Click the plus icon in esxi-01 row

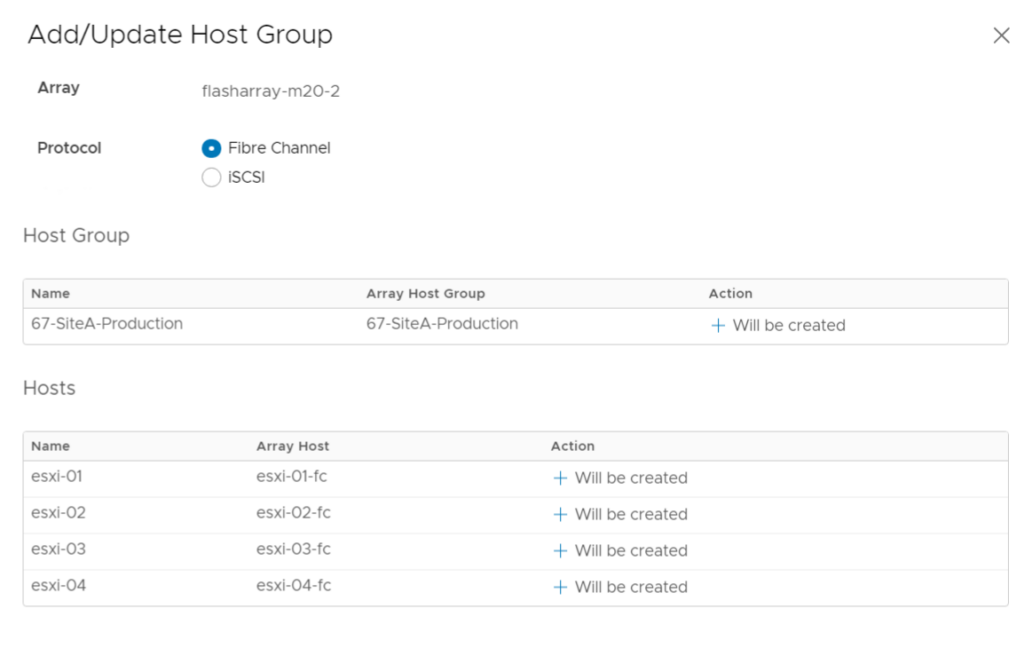click(560, 478)
